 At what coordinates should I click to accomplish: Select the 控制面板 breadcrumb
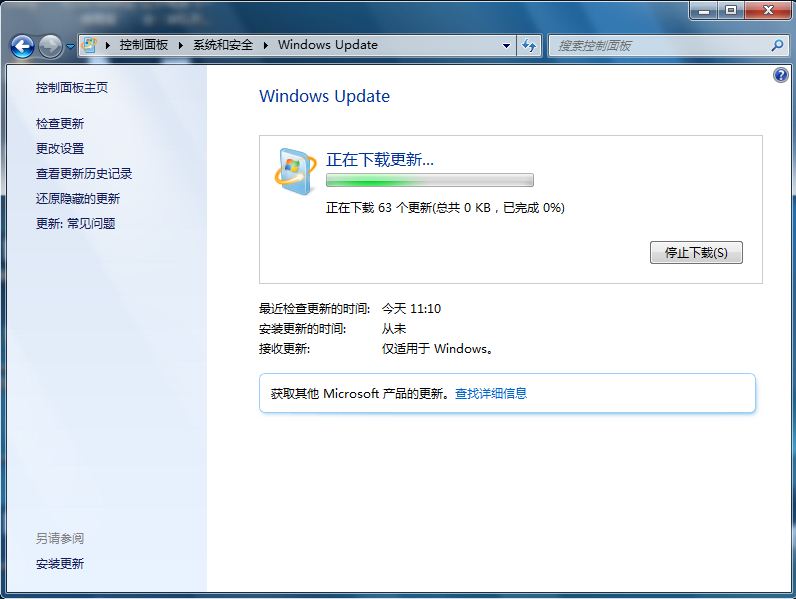click(144, 45)
